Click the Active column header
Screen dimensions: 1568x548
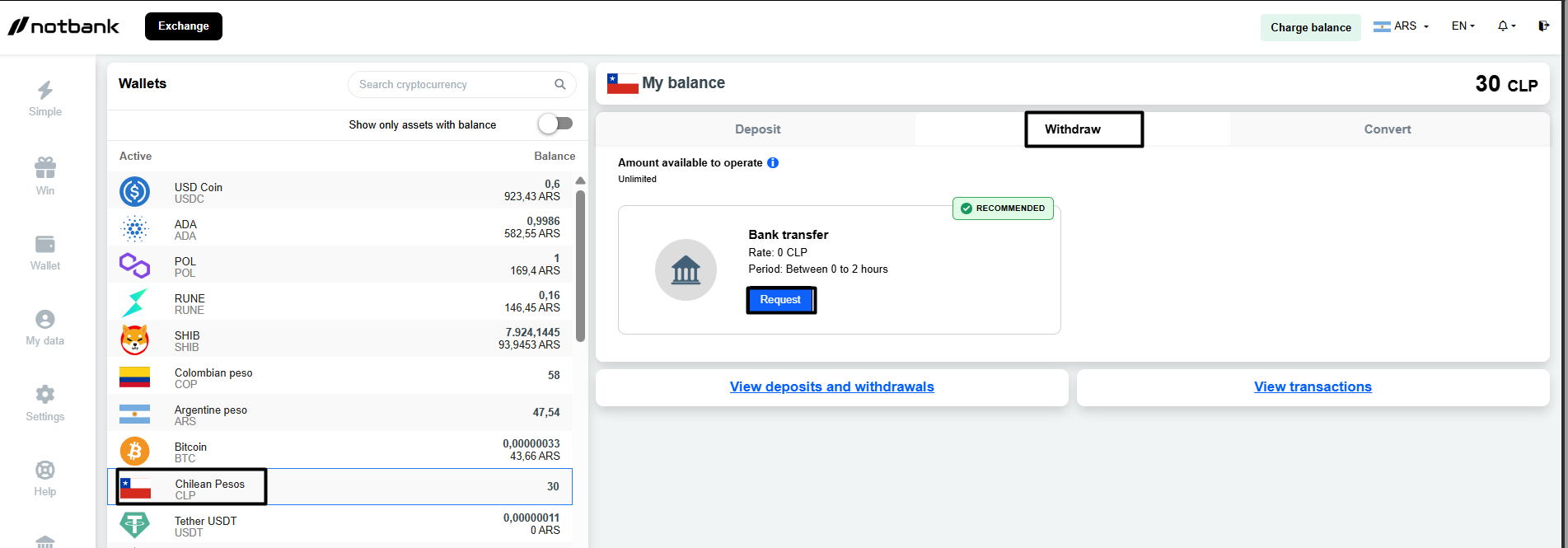click(135, 156)
